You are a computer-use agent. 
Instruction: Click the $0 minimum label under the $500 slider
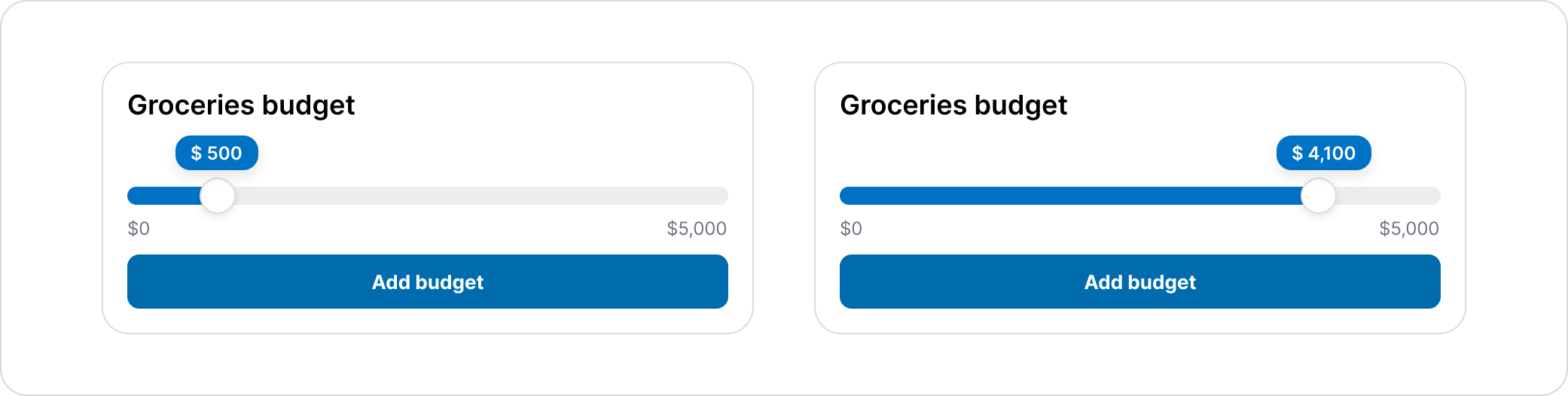pyautogui.click(x=139, y=228)
